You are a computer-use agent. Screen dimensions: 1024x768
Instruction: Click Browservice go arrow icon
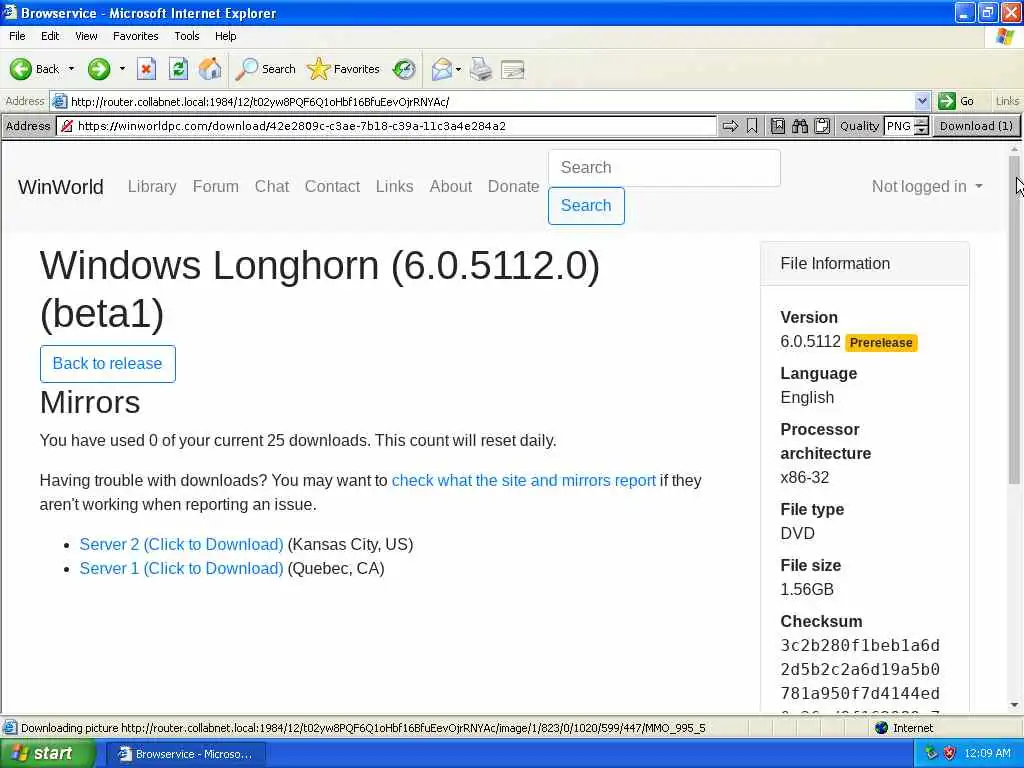coord(730,126)
